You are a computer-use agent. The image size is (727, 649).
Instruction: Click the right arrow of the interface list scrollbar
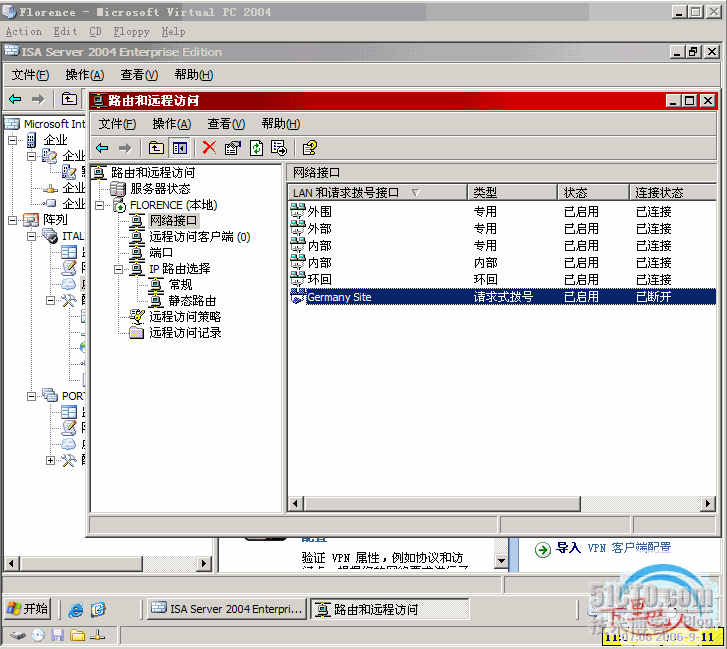(708, 503)
